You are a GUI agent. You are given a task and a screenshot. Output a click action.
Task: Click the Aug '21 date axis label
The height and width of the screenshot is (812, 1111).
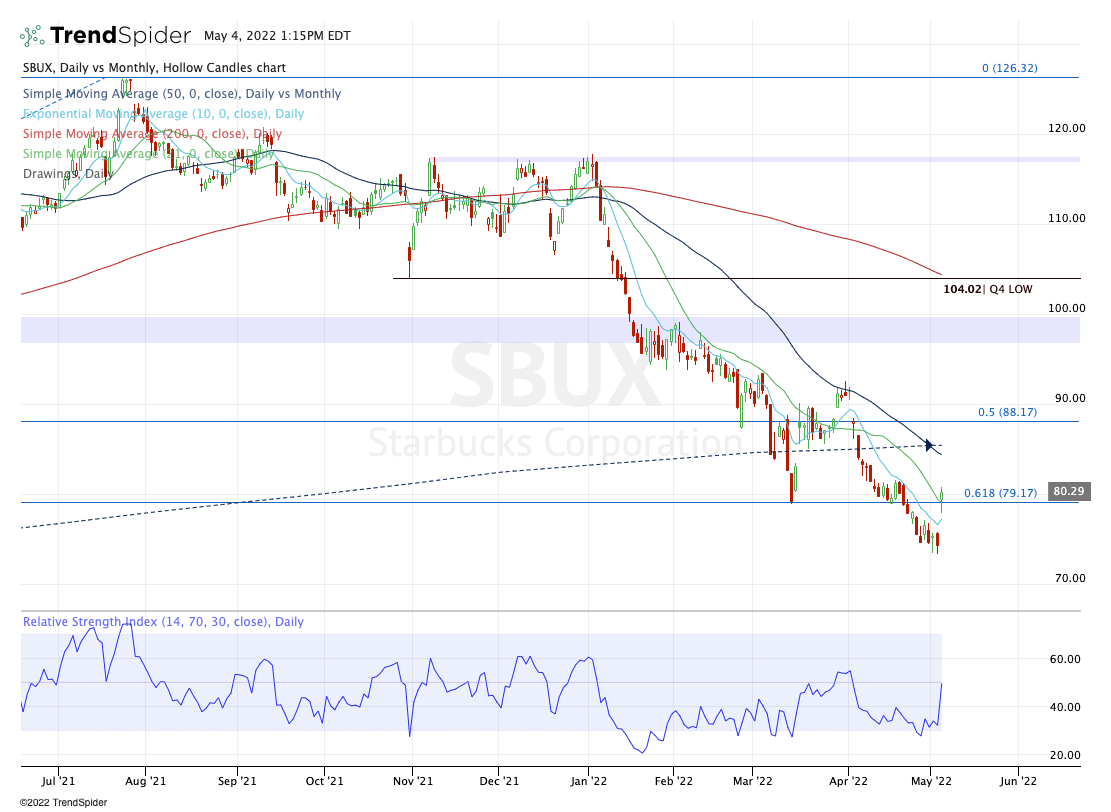tap(145, 781)
